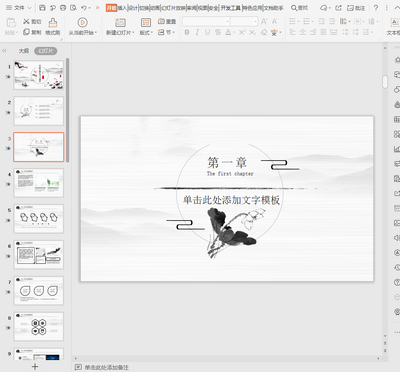400x372 pixels.
Task: Open the font name combo box
Action: click(206, 22)
